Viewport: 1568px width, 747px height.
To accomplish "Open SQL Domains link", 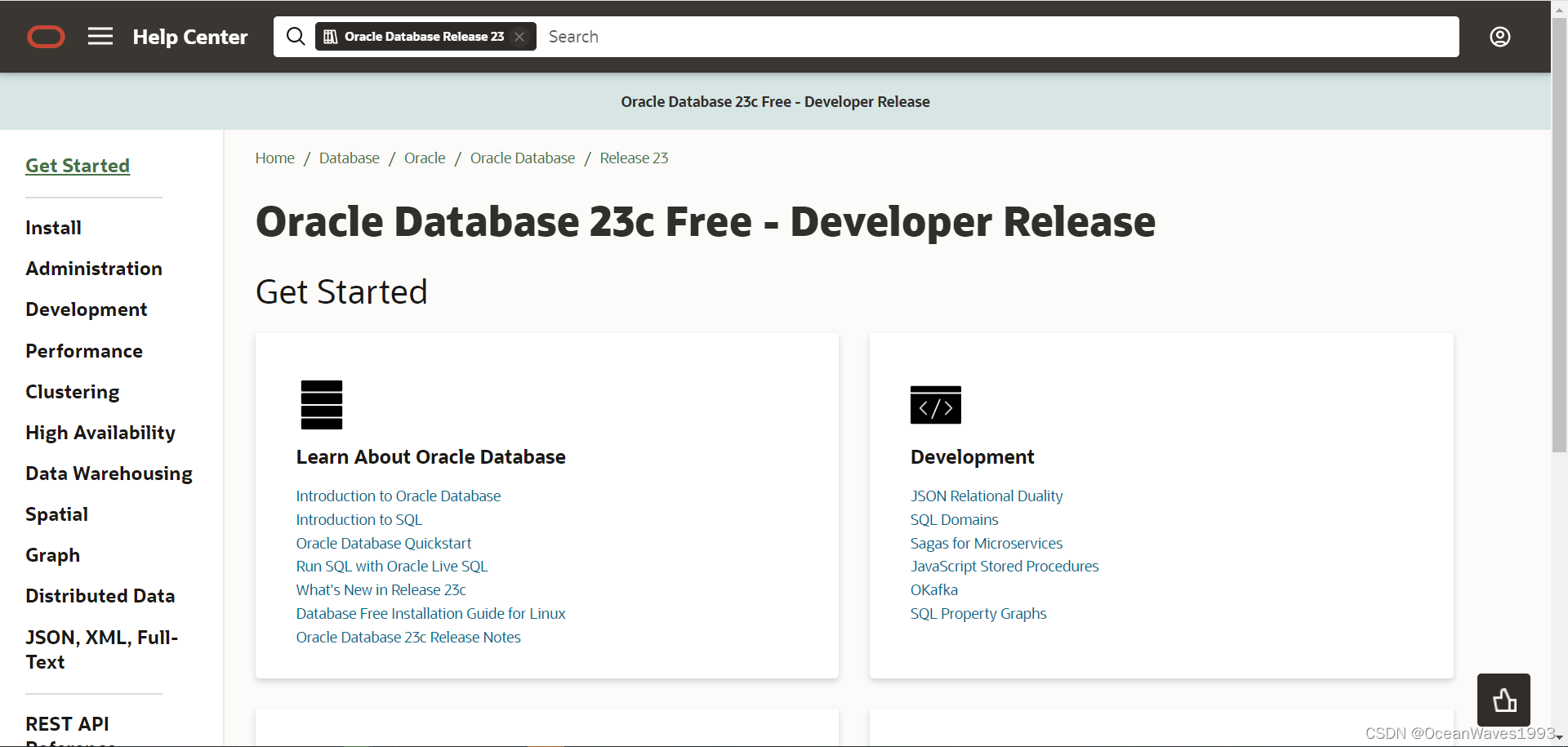I will (955, 520).
